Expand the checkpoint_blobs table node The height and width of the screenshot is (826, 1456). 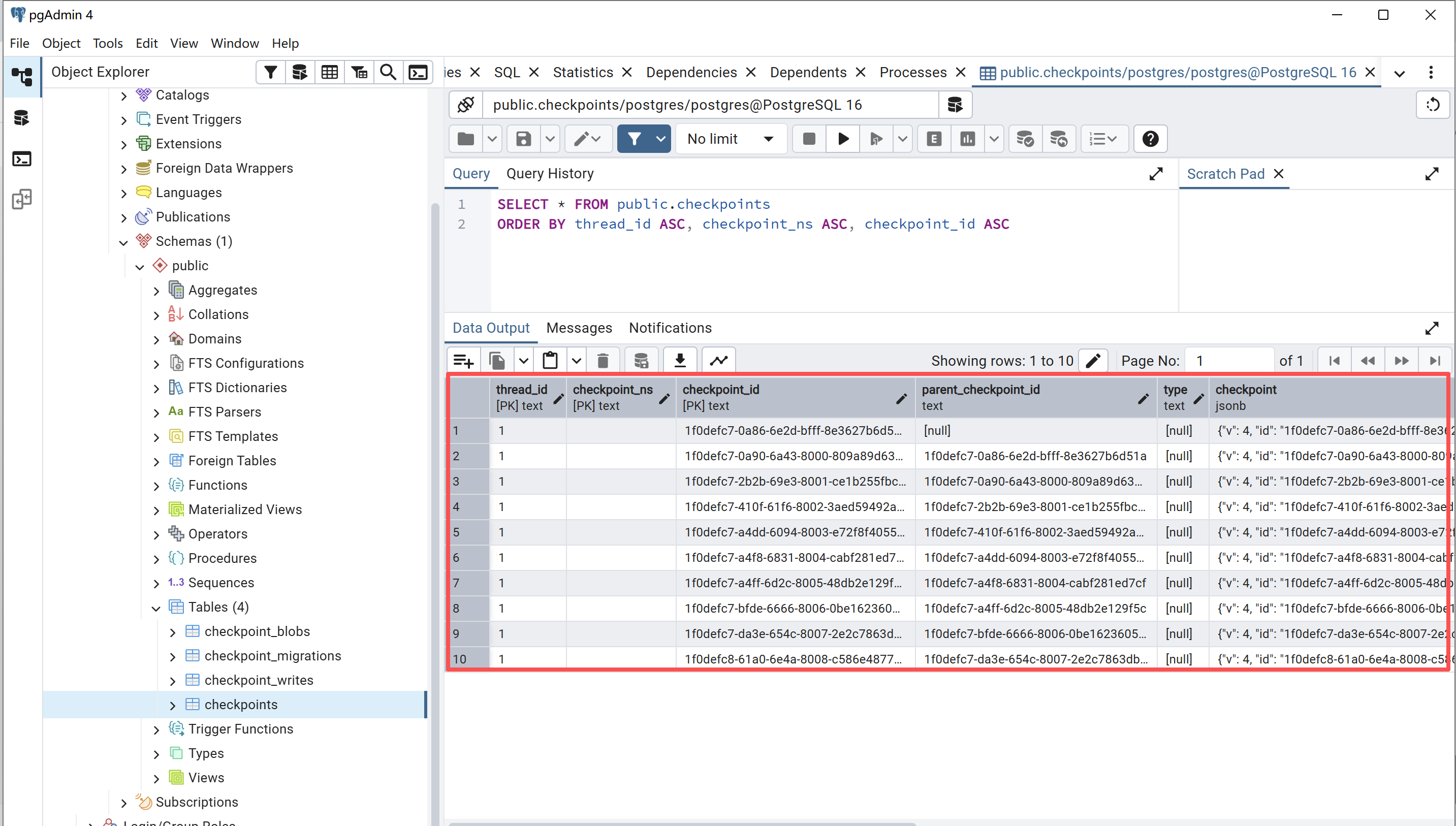(x=172, y=632)
